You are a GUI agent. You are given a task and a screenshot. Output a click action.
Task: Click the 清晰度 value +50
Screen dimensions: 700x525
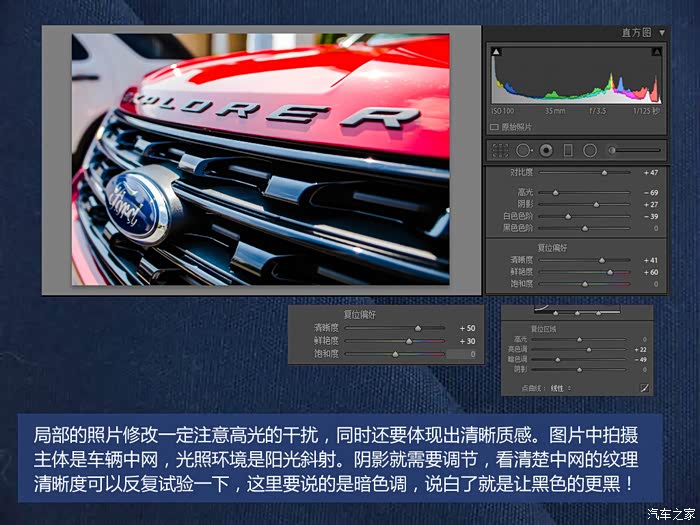(x=467, y=328)
